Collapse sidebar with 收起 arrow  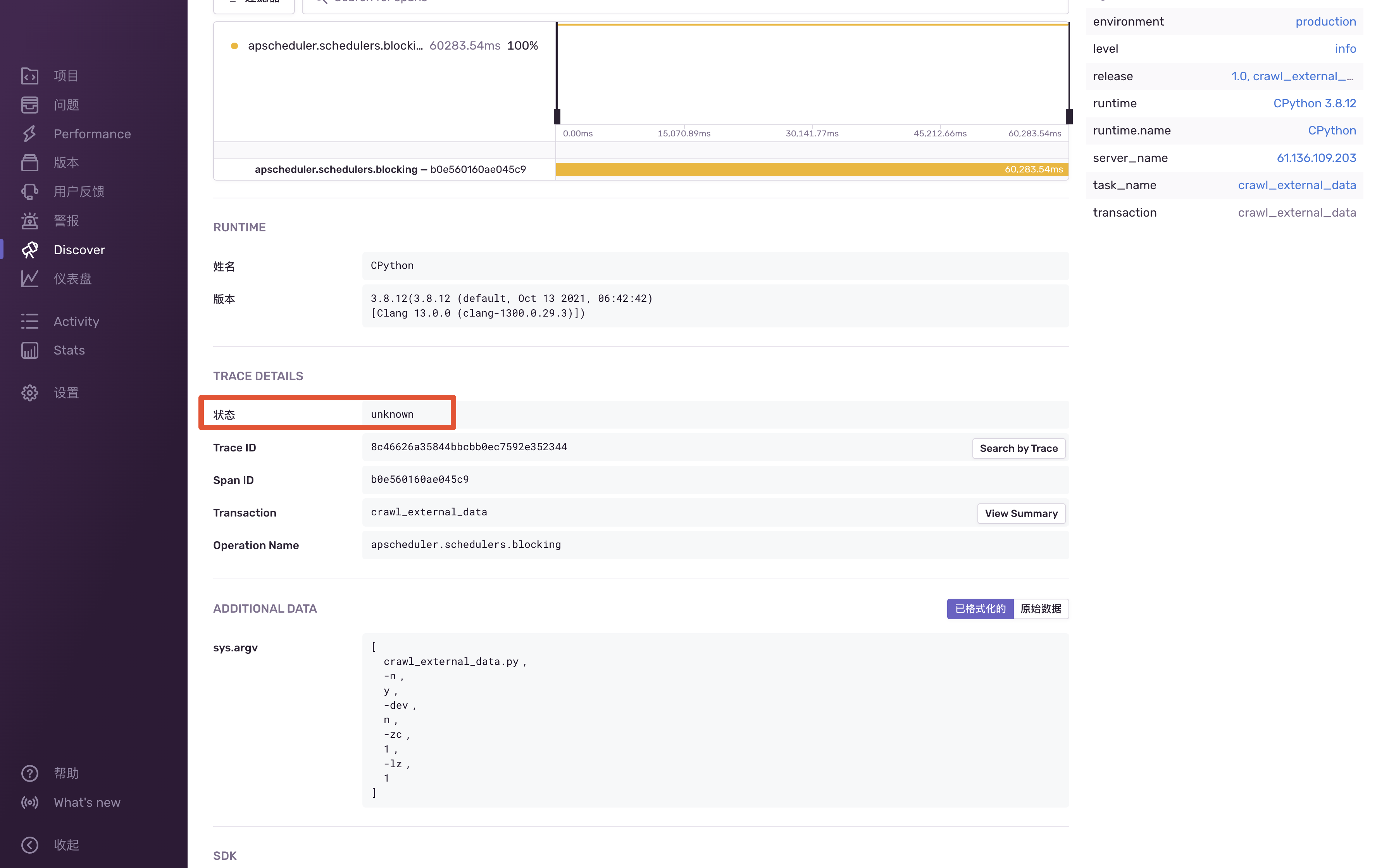pos(30,844)
